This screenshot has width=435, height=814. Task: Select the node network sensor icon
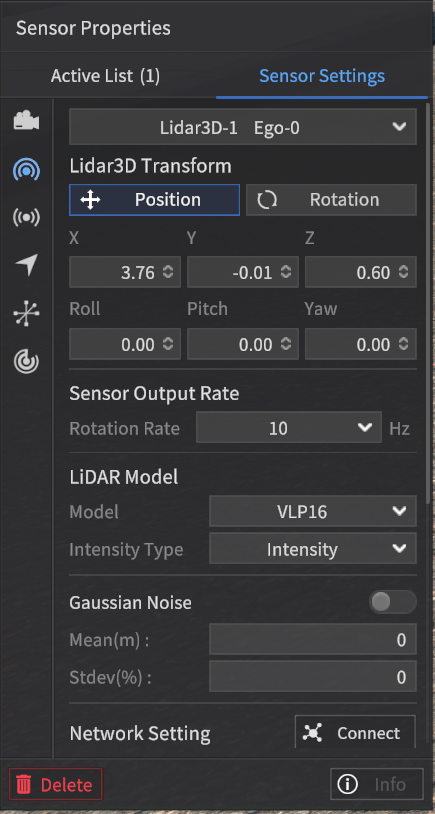point(26,314)
